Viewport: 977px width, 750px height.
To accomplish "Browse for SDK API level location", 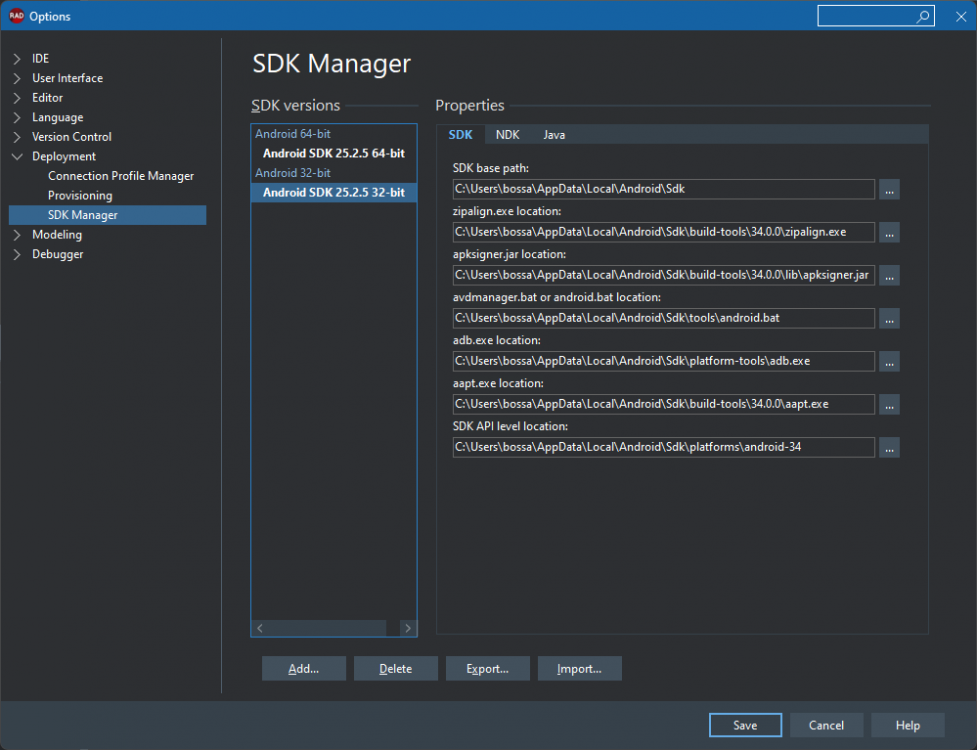I will point(889,447).
